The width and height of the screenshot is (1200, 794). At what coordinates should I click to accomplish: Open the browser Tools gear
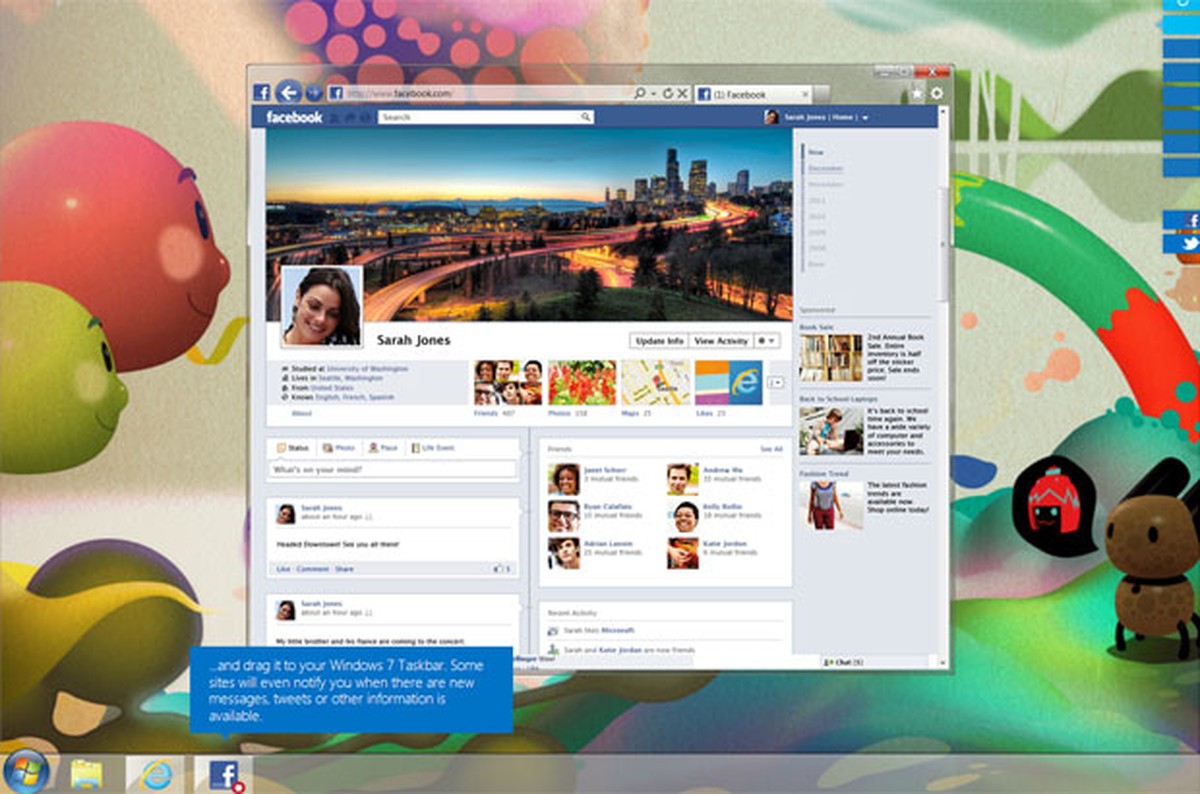pyautogui.click(x=937, y=93)
